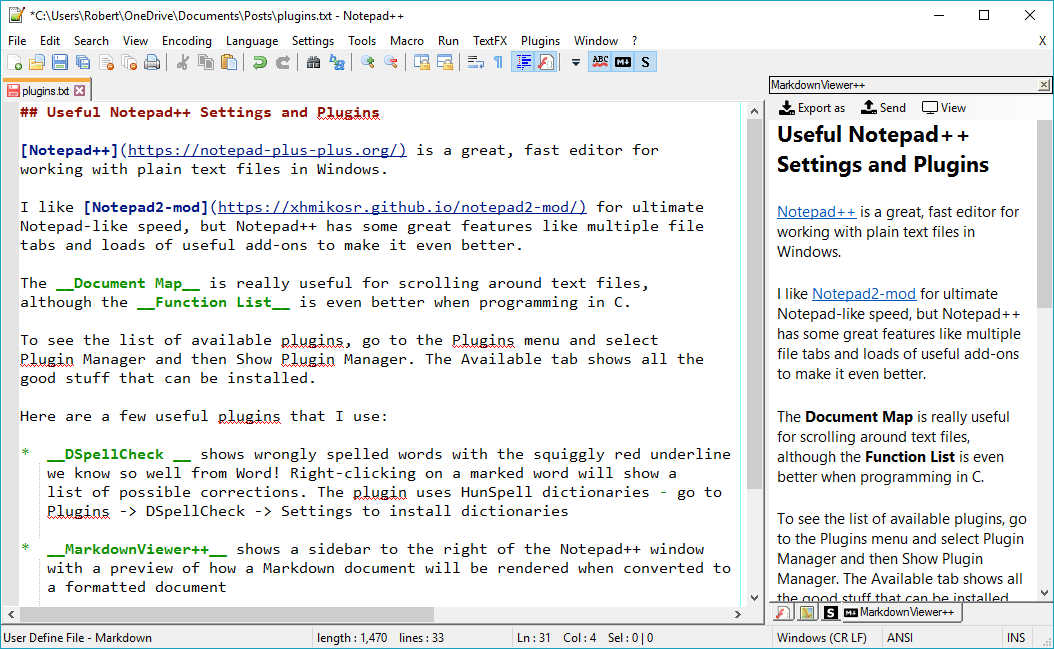1054x649 pixels.
Task: Close the MarkdownViewer++ panel
Action: pyautogui.click(x=1043, y=85)
